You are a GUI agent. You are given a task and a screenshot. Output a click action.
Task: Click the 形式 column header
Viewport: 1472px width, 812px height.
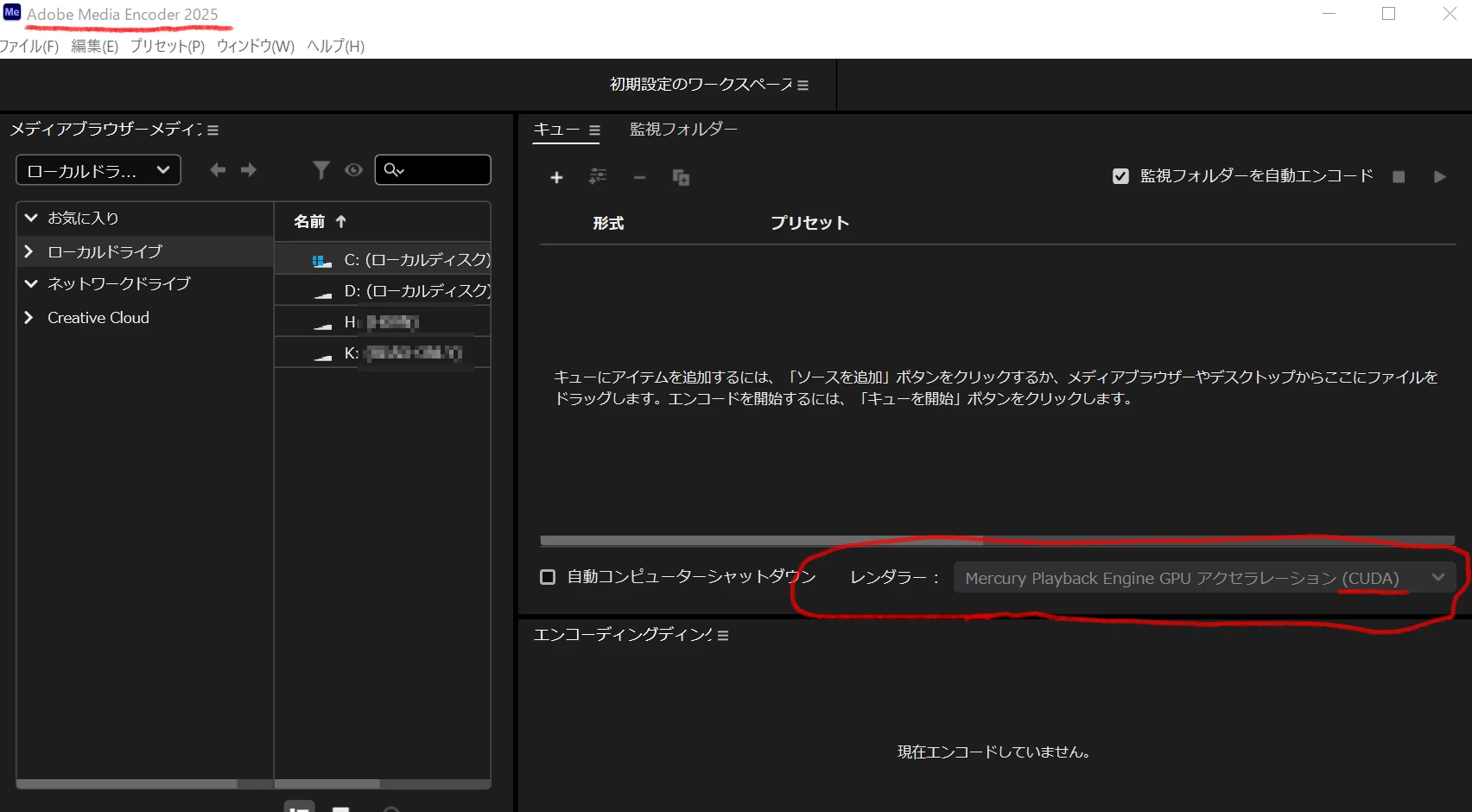608,223
